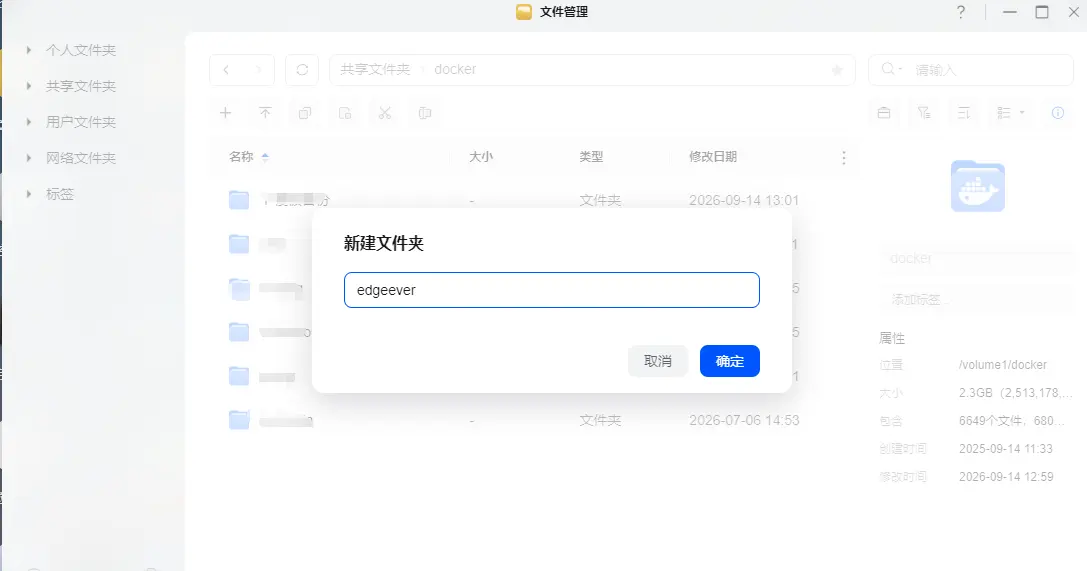The width and height of the screenshot is (1087, 571).
Task: Open the sort order icon
Action: click(964, 113)
